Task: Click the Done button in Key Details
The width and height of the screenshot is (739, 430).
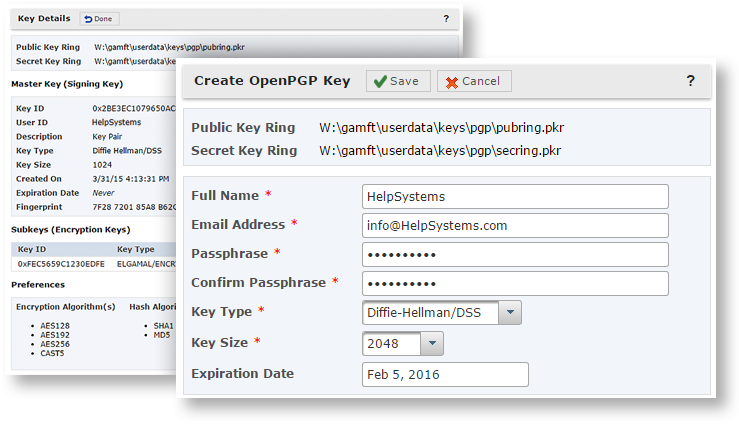Action: point(99,19)
